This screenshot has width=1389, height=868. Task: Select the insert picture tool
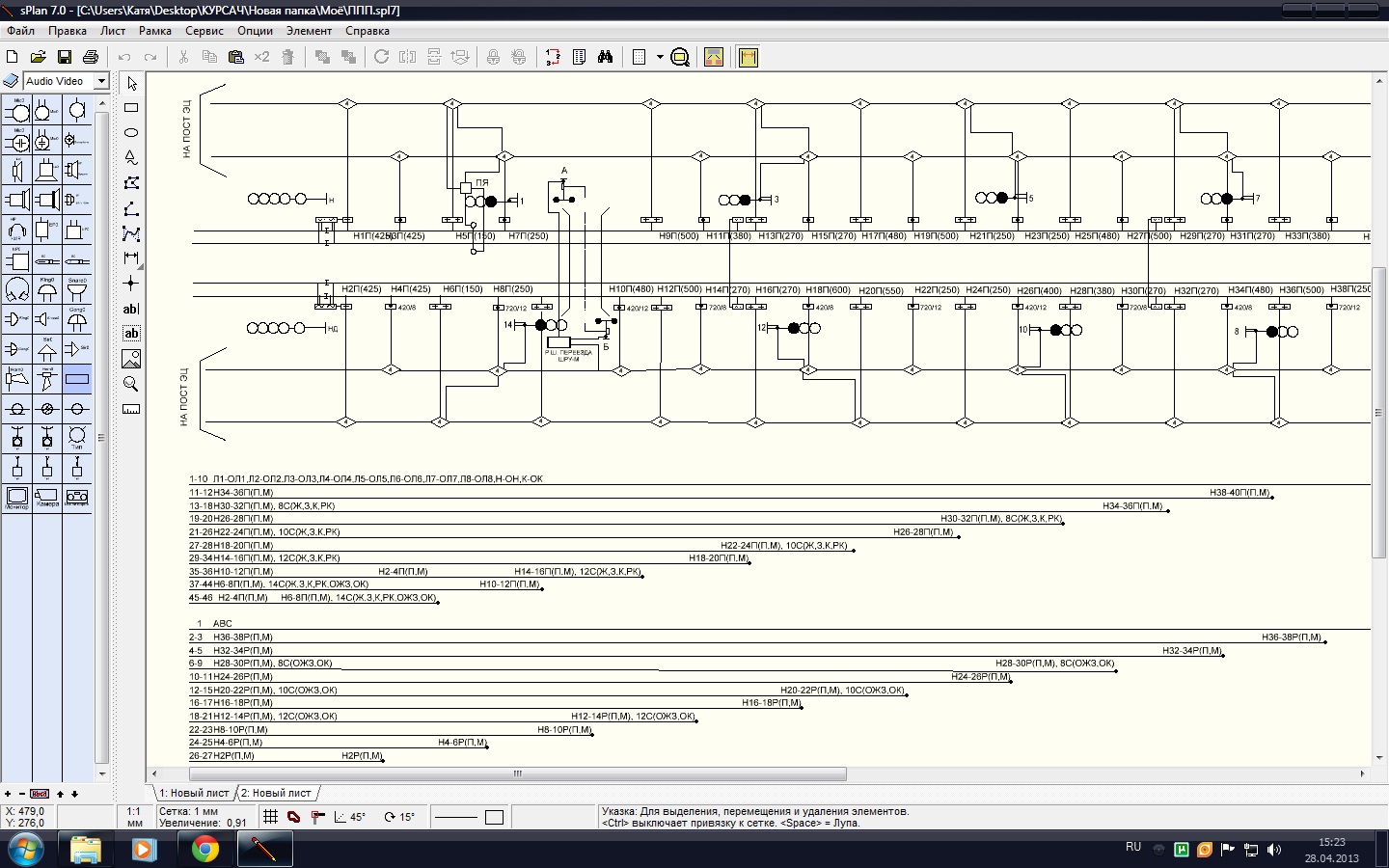pos(131,359)
